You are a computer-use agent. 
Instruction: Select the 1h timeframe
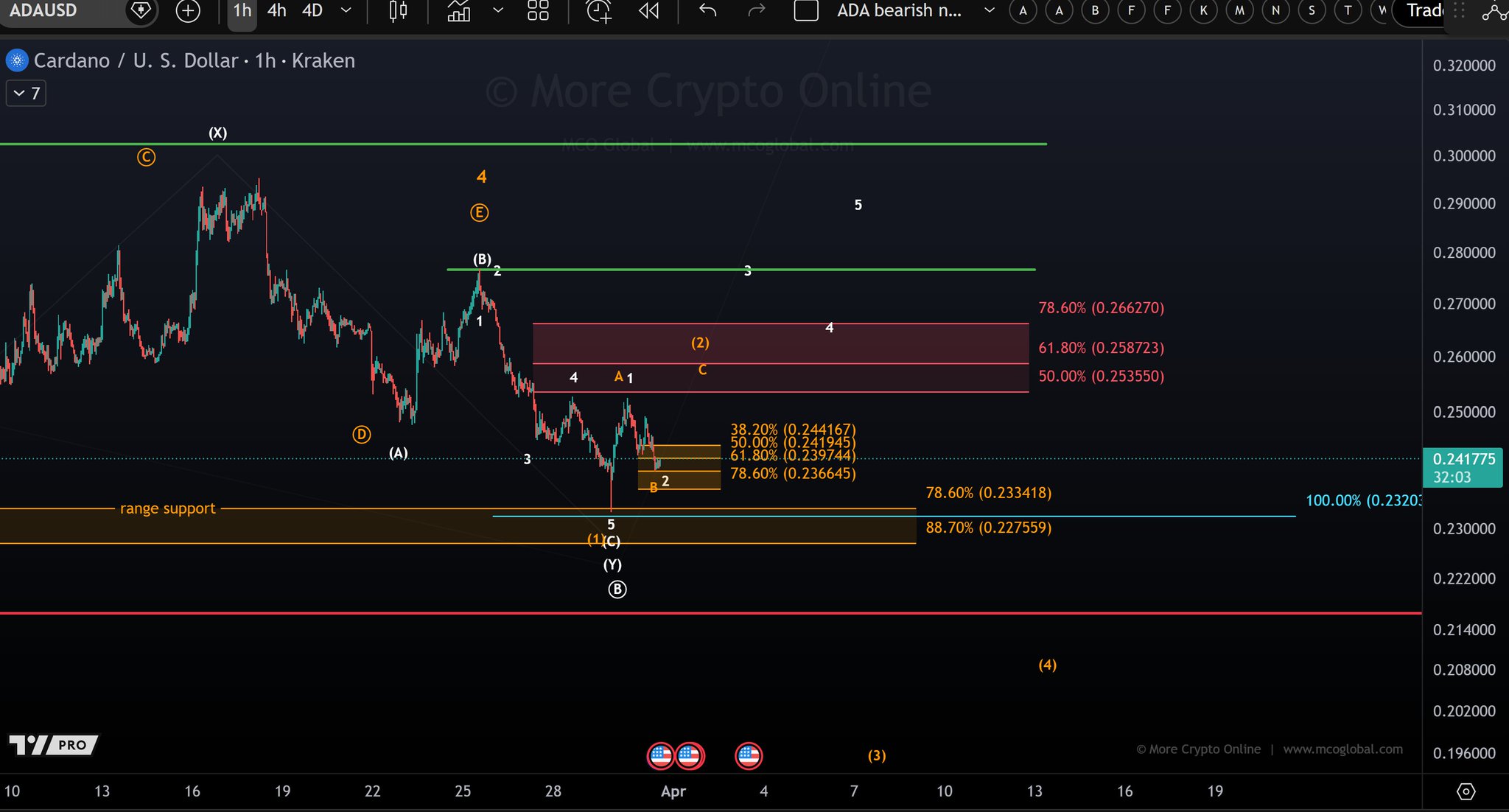coord(242,11)
